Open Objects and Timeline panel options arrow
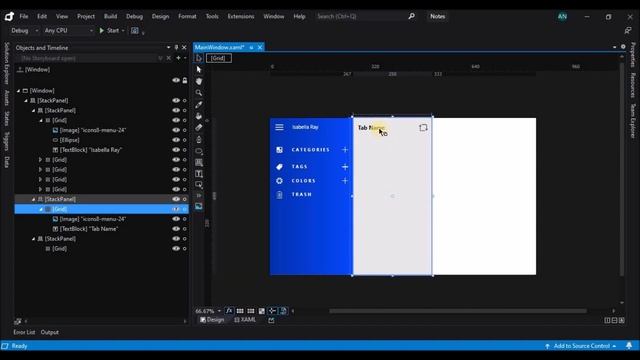Viewport: 640px width, 360px height. pyautogui.click(x=169, y=47)
